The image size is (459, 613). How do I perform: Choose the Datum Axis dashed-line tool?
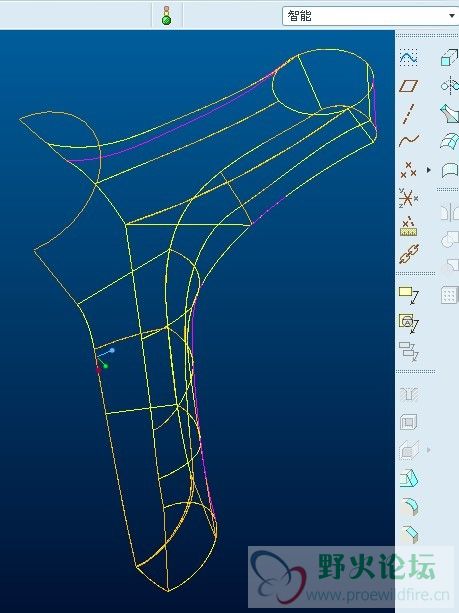[409, 114]
